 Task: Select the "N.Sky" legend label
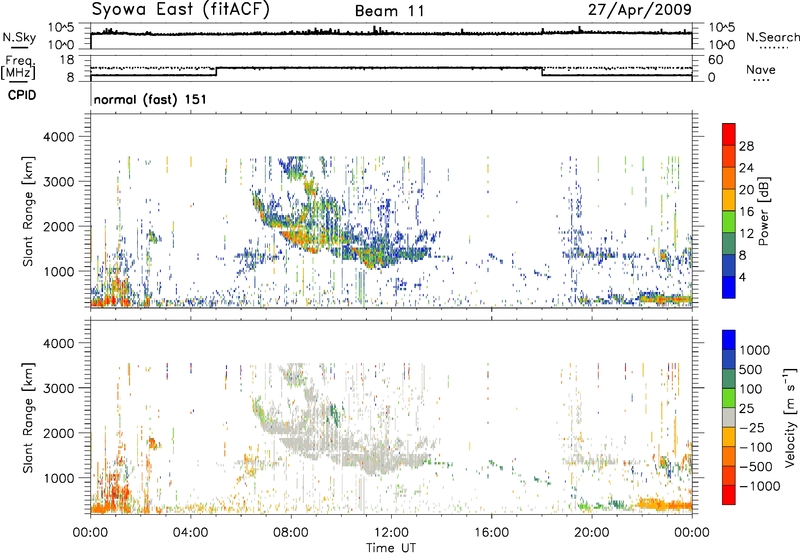coord(19,37)
